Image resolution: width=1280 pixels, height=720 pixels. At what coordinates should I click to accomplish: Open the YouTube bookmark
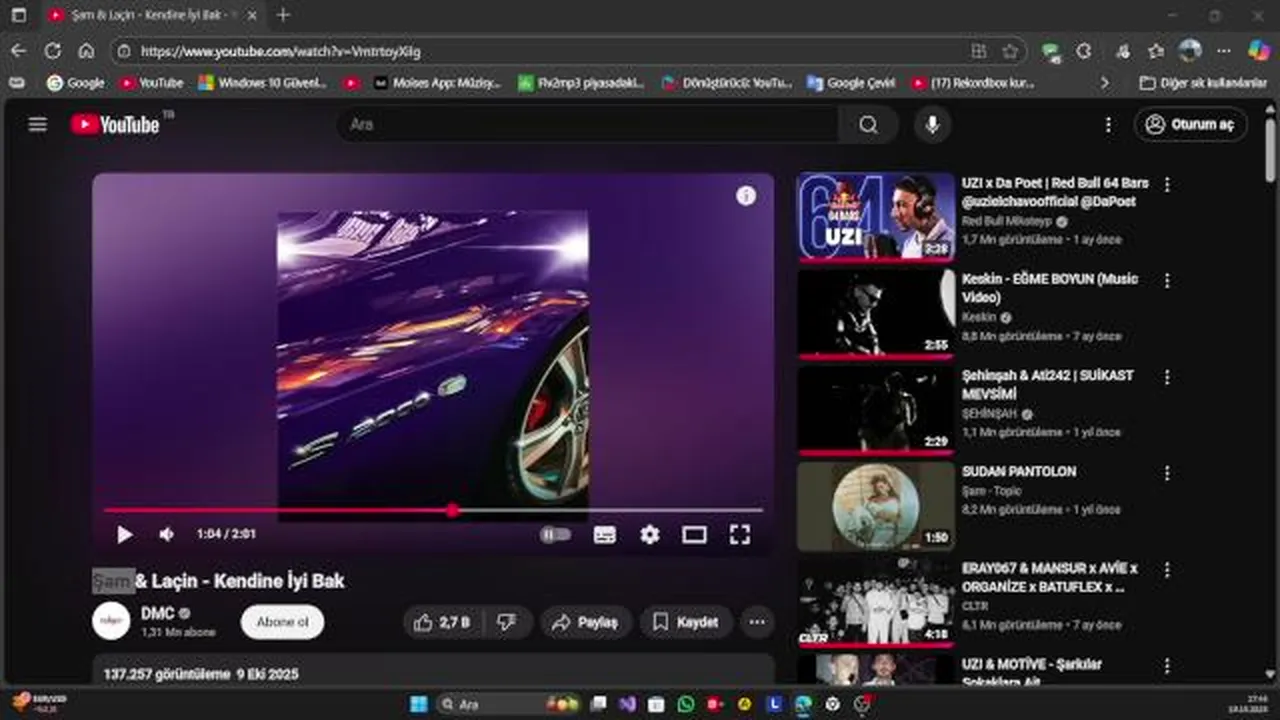(152, 83)
